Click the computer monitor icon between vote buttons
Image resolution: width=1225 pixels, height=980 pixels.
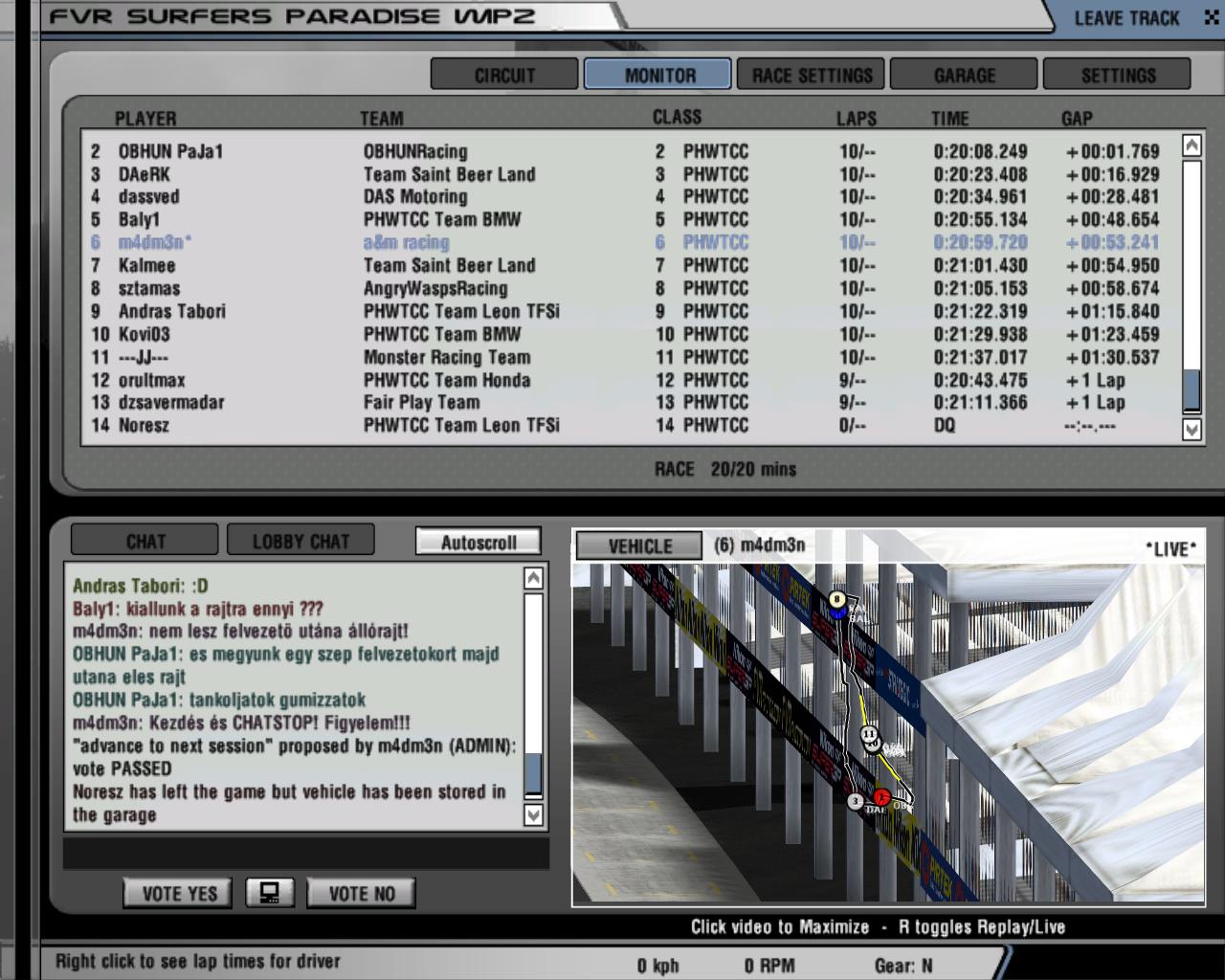pos(269,893)
